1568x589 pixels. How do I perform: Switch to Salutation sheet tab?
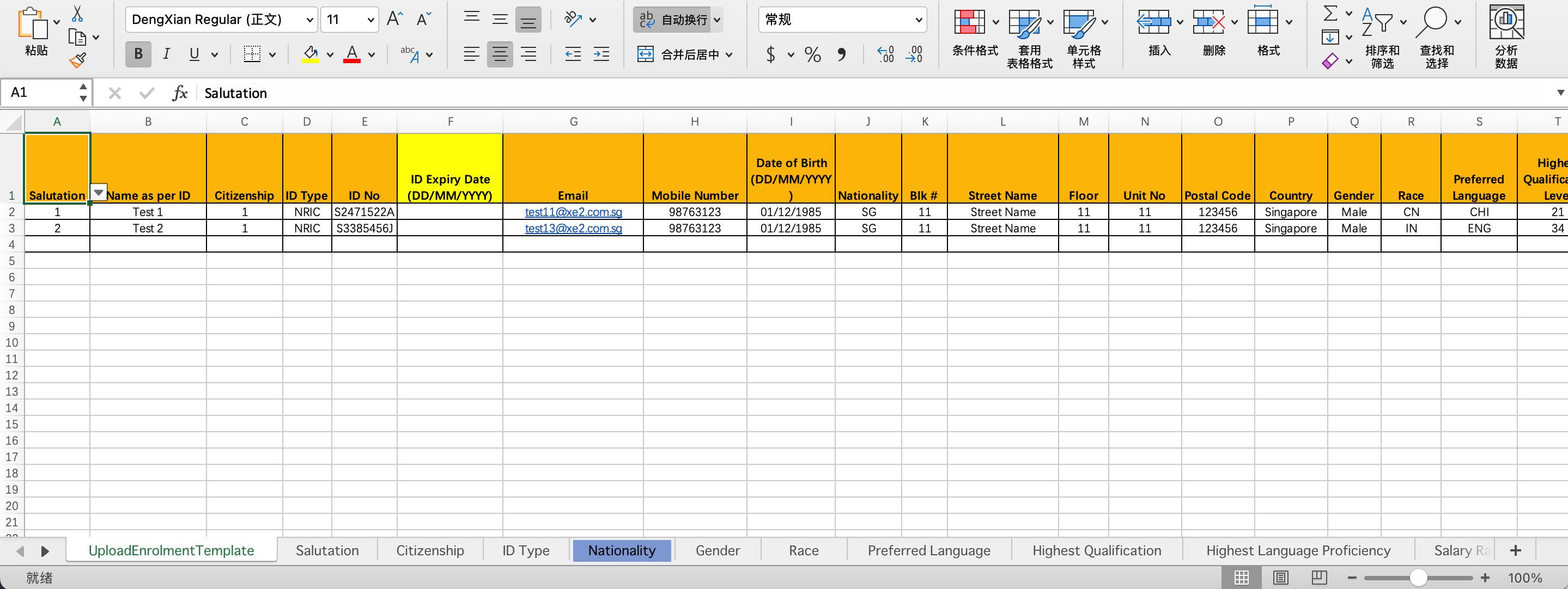327,551
